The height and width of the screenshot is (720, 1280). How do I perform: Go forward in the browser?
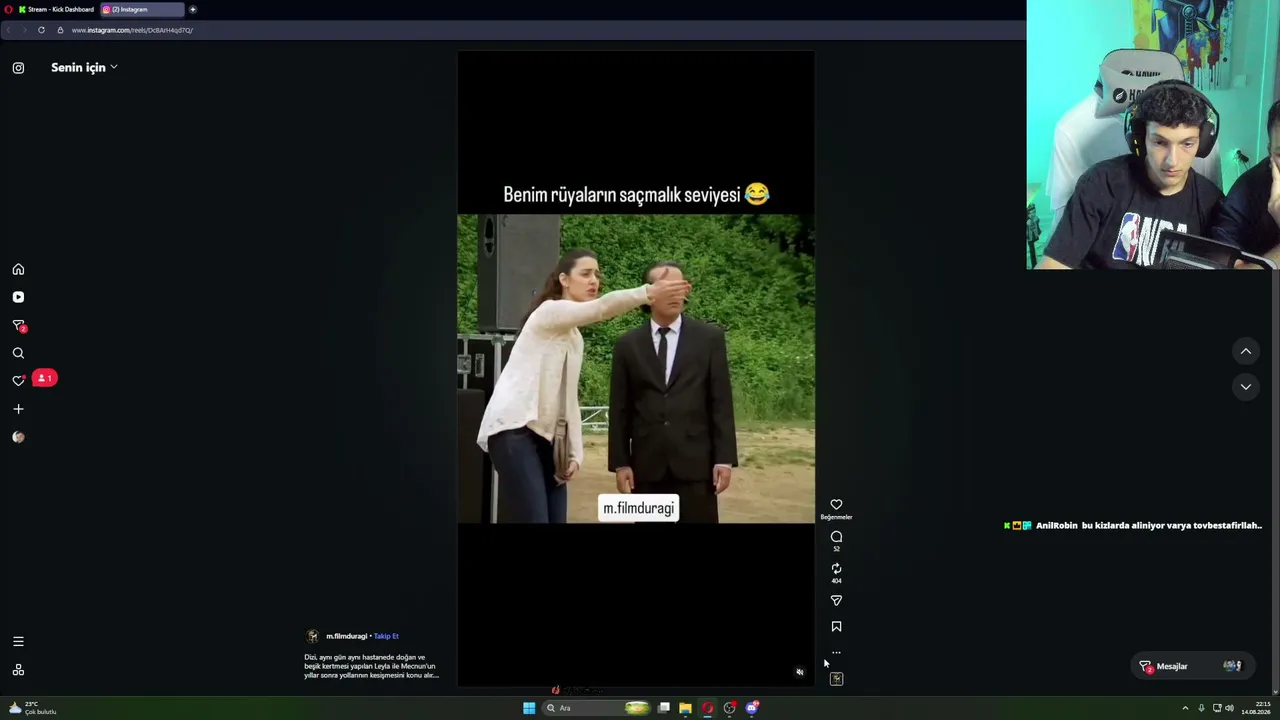[x=24, y=30]
